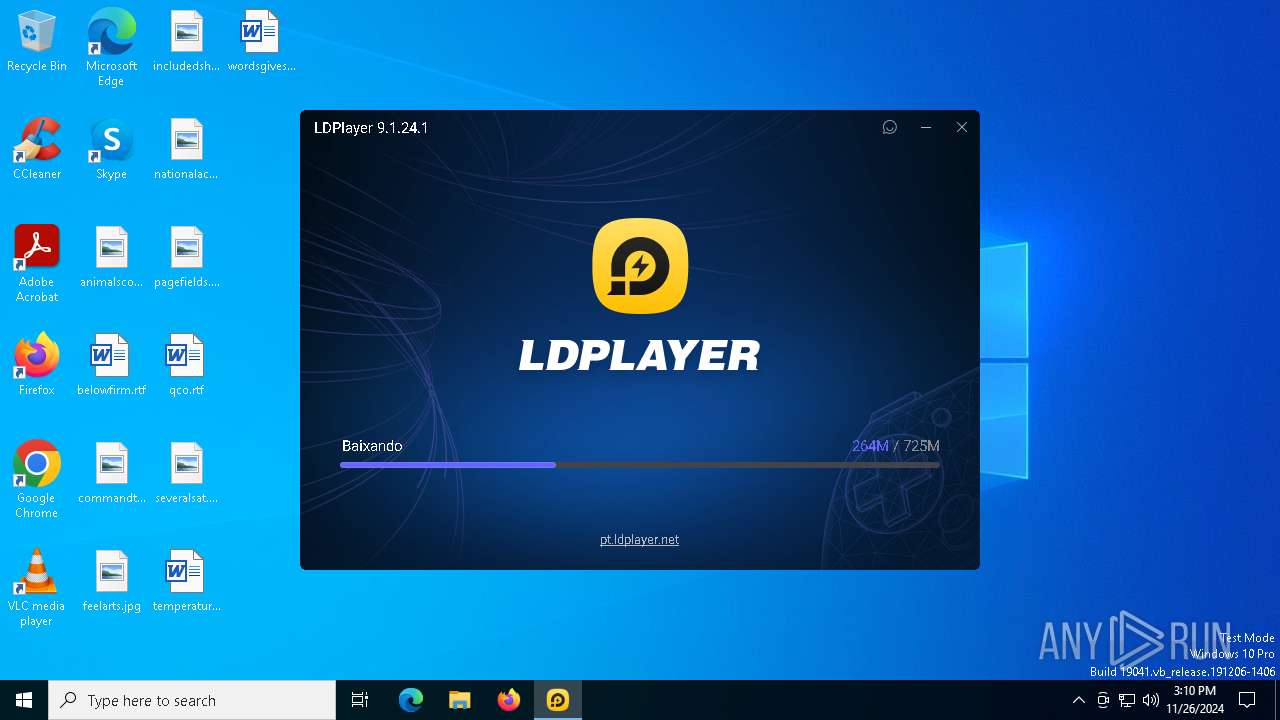Image resolution: width=1280 pixels, height=720 pixels.
Task: Click the Baixando download progress bar
Action: 640,465
